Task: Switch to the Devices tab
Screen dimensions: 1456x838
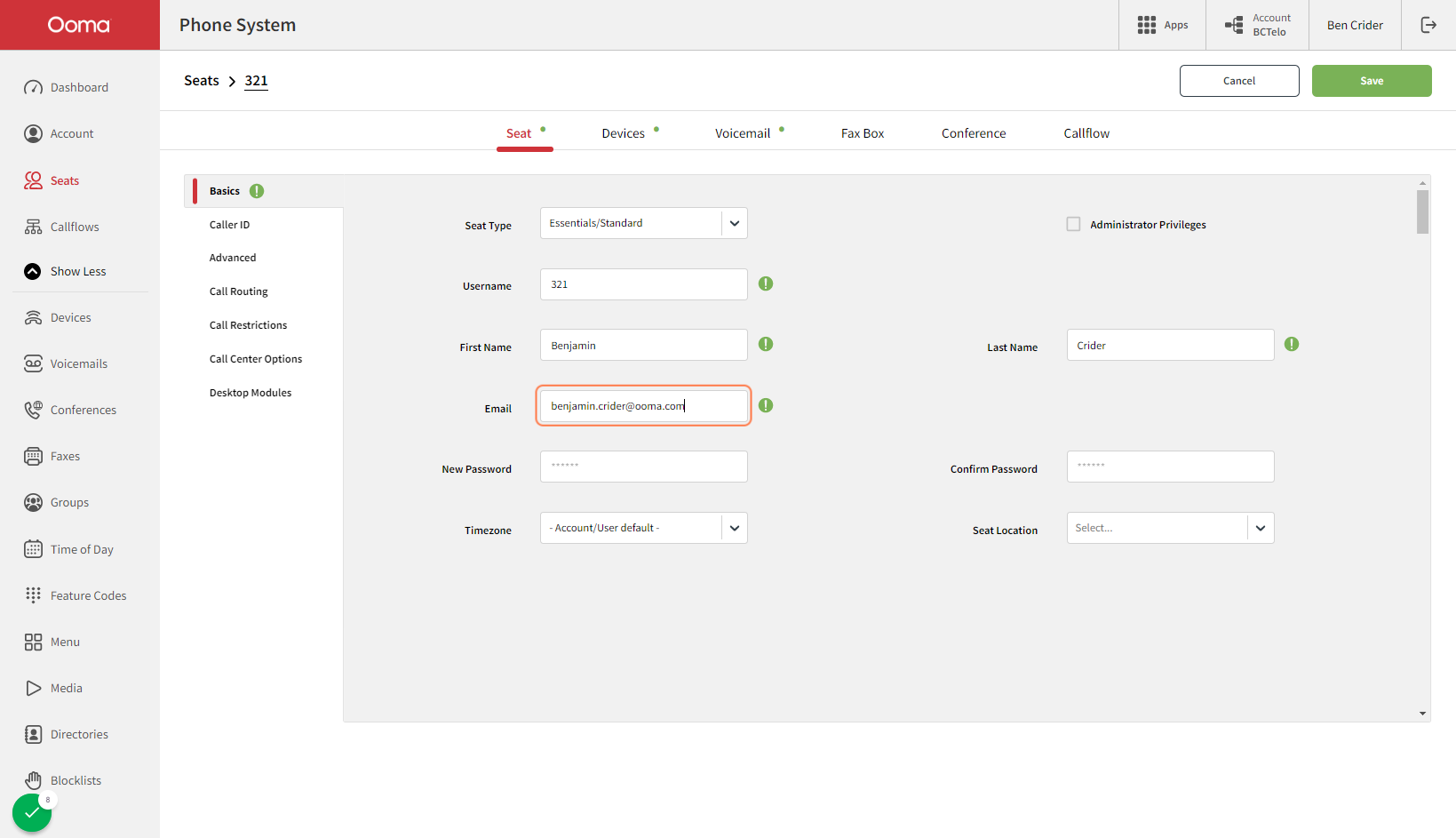Action: point(624,133)
